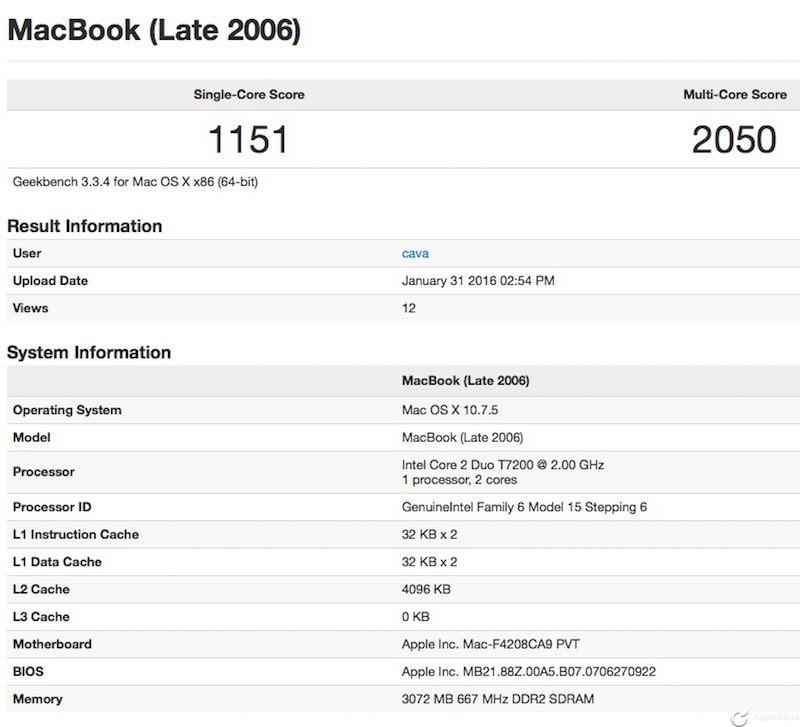Image resolution: width=800 pixels, height=727 pixels.
Task: Select the single-core value 1151
Action: 248,139
